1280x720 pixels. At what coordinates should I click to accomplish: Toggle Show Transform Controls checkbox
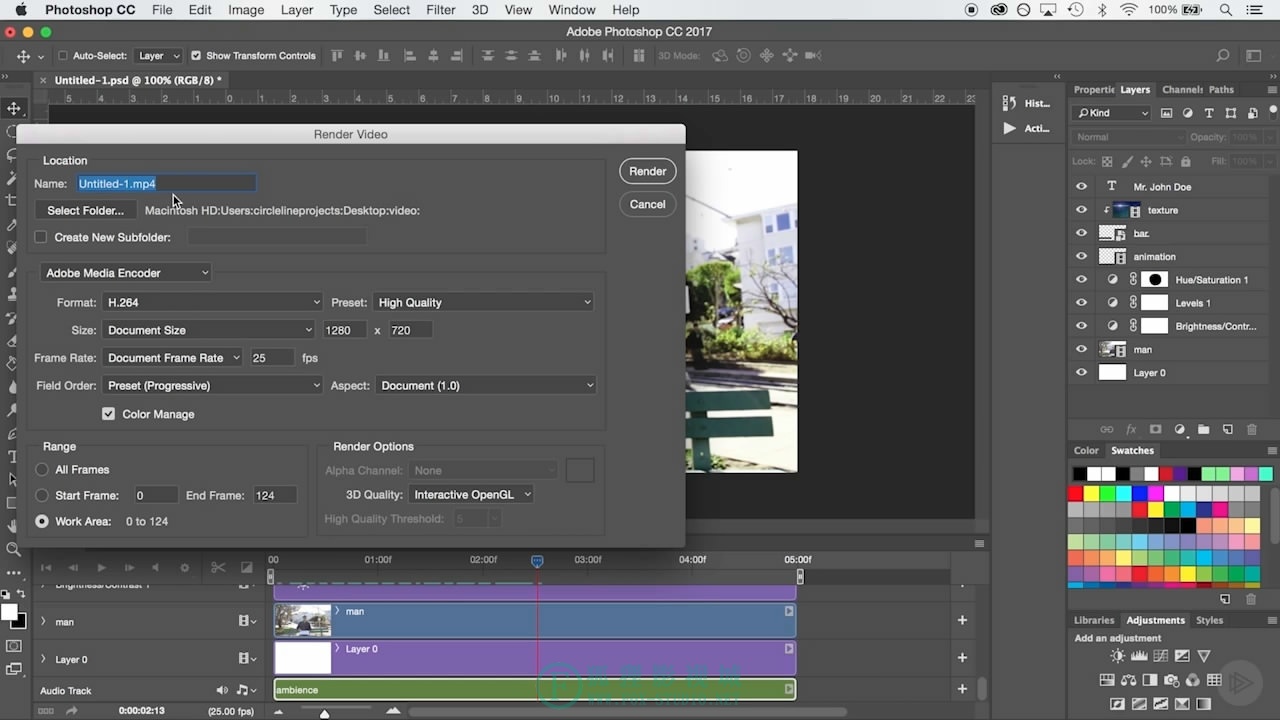[x=196, y=56]
